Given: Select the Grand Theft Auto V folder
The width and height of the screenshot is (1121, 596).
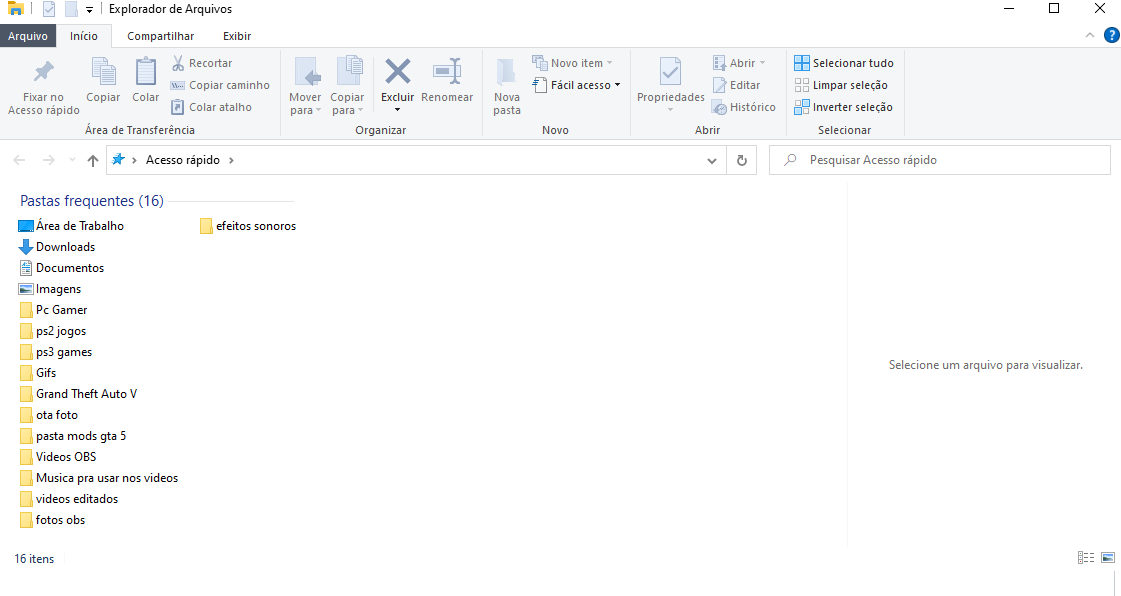Looking at the screenshot, I should tap(77, 394).
